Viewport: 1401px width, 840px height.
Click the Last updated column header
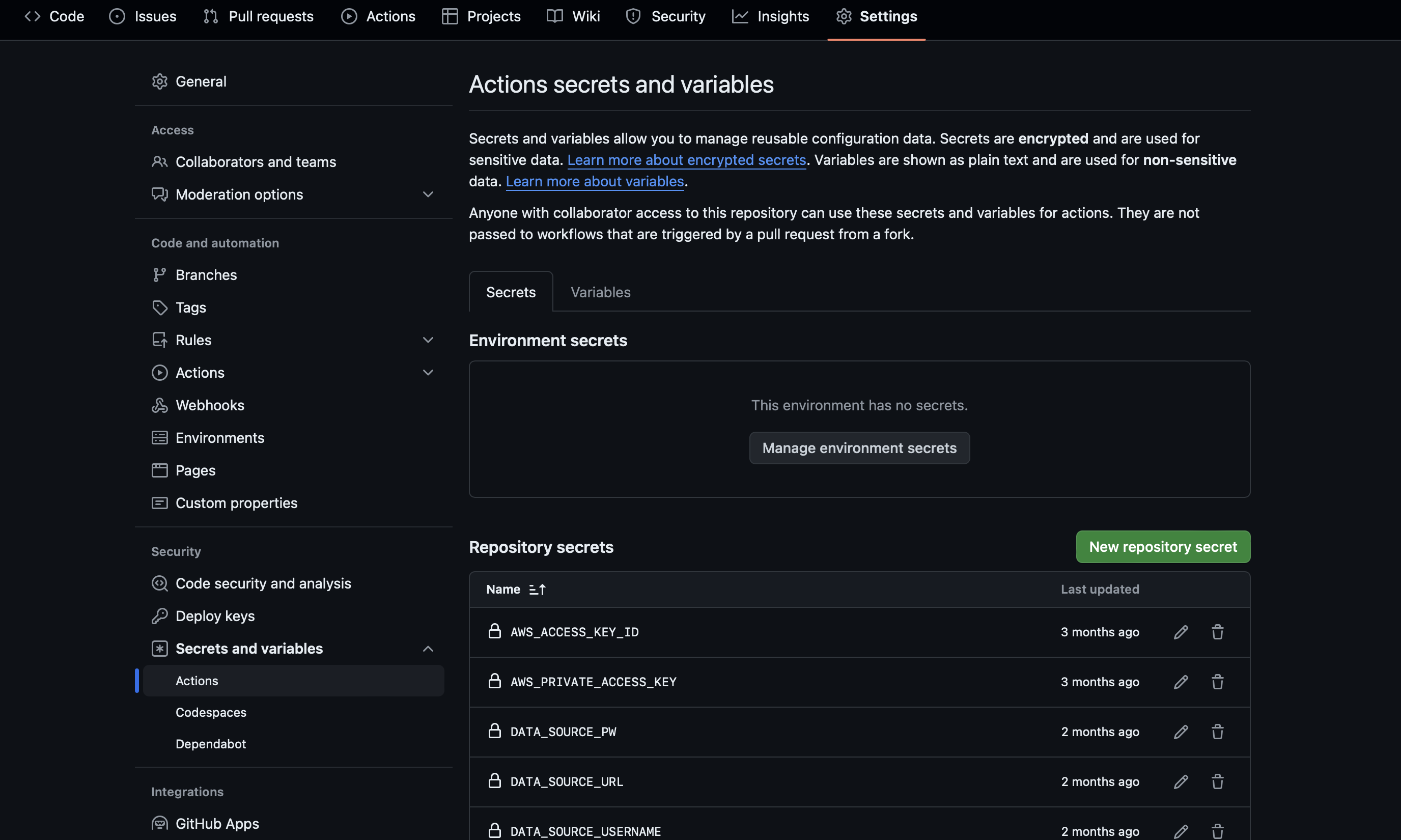pyautogui.click(x=1099, y=590)
